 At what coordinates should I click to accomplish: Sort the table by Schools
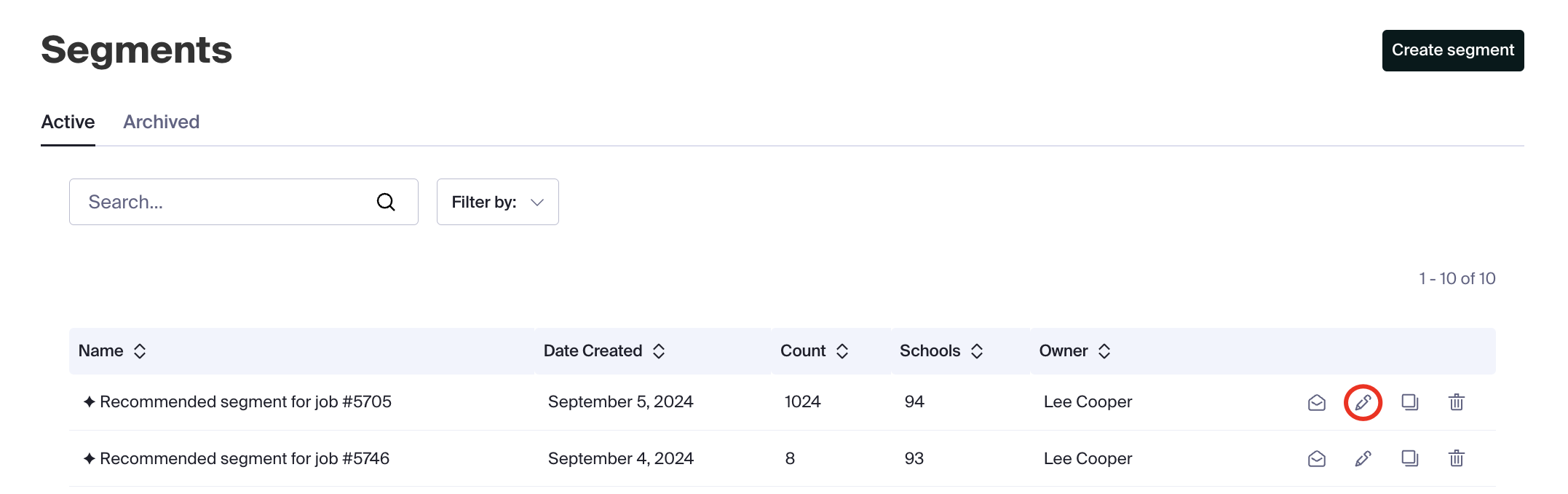[x=977, y=351]
